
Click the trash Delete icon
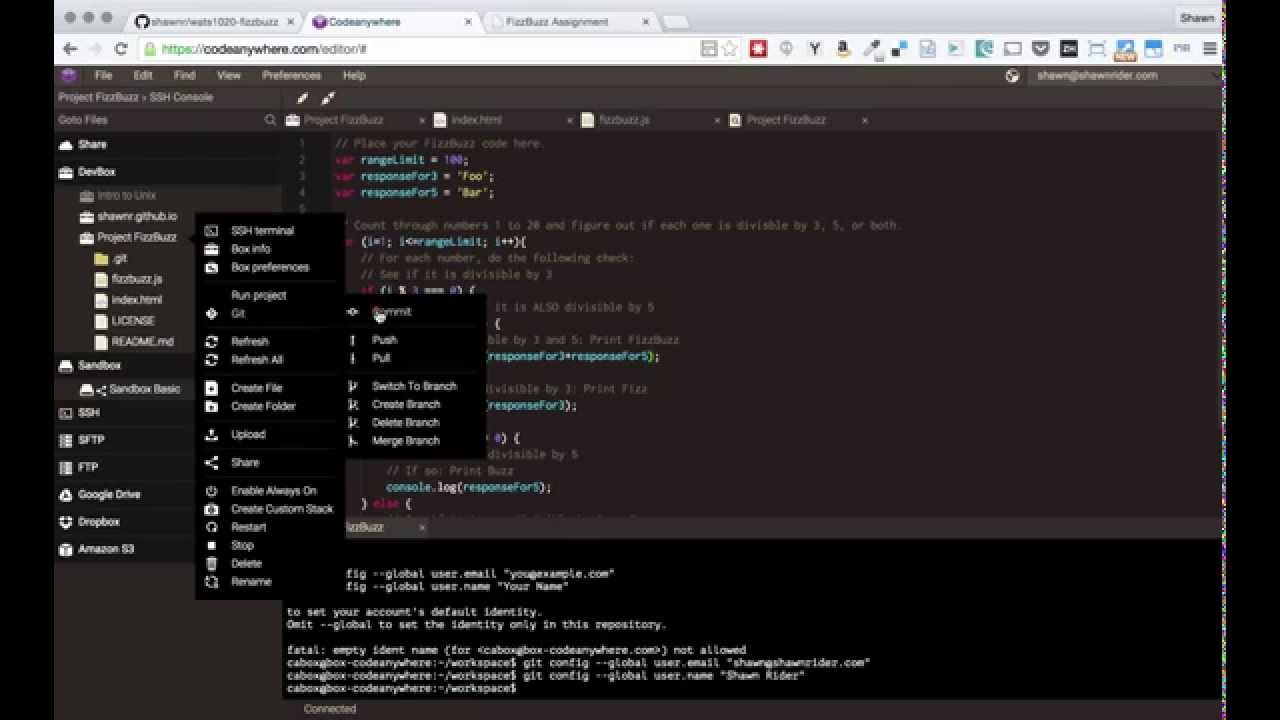click(x=211, y=563)
